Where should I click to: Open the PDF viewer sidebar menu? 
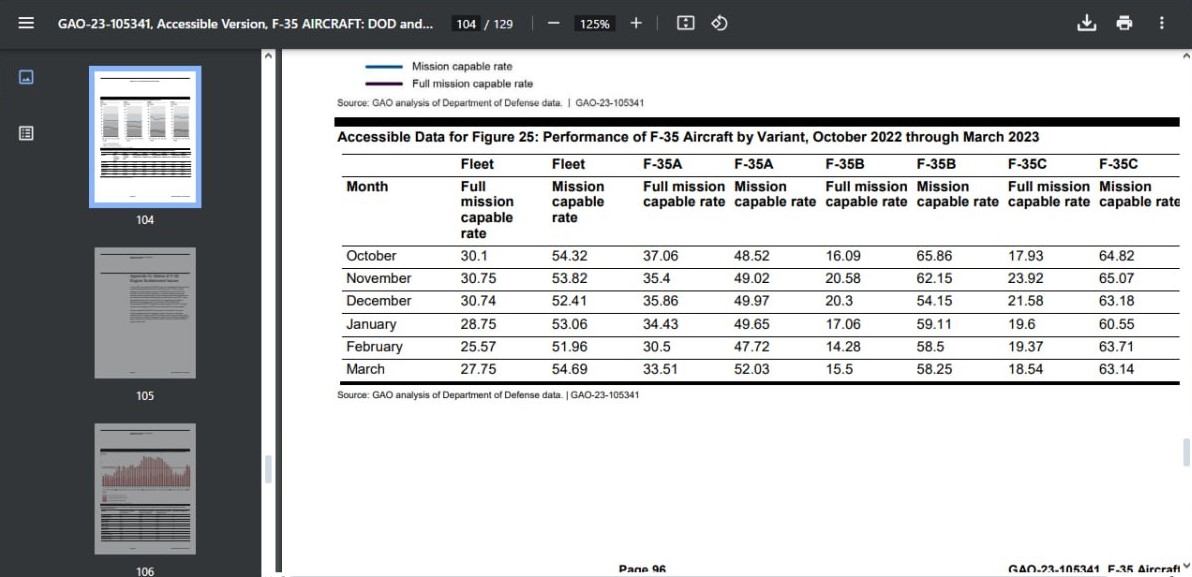pos(27,24)
